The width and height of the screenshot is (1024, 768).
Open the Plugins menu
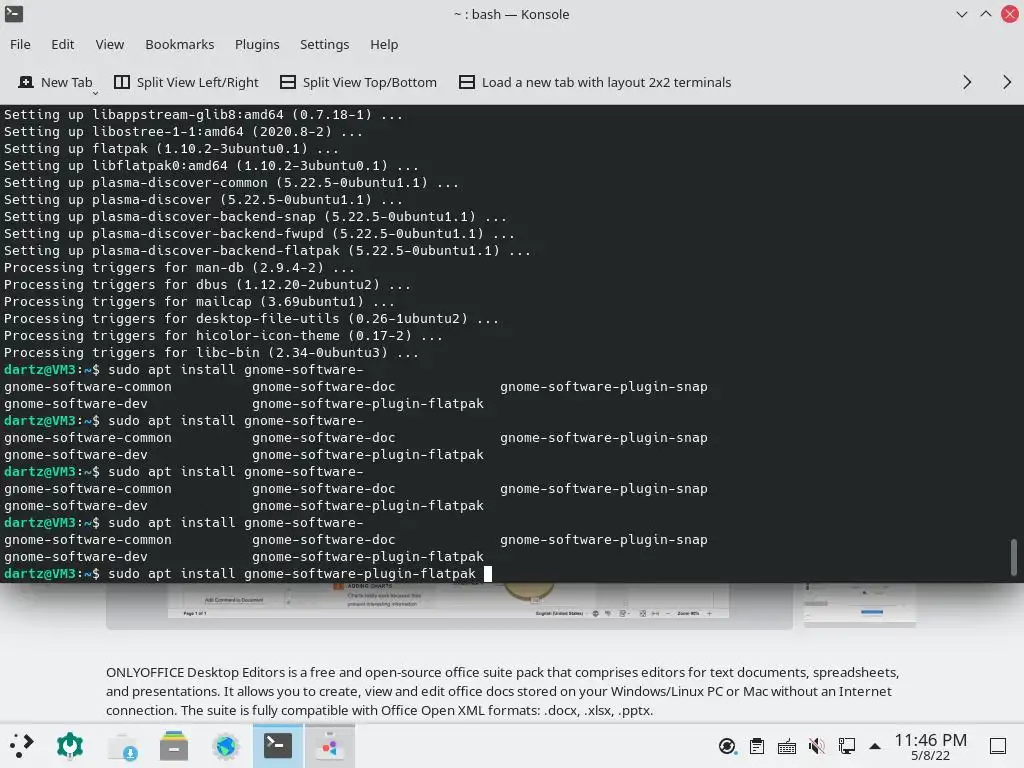[x=257, y=44]
